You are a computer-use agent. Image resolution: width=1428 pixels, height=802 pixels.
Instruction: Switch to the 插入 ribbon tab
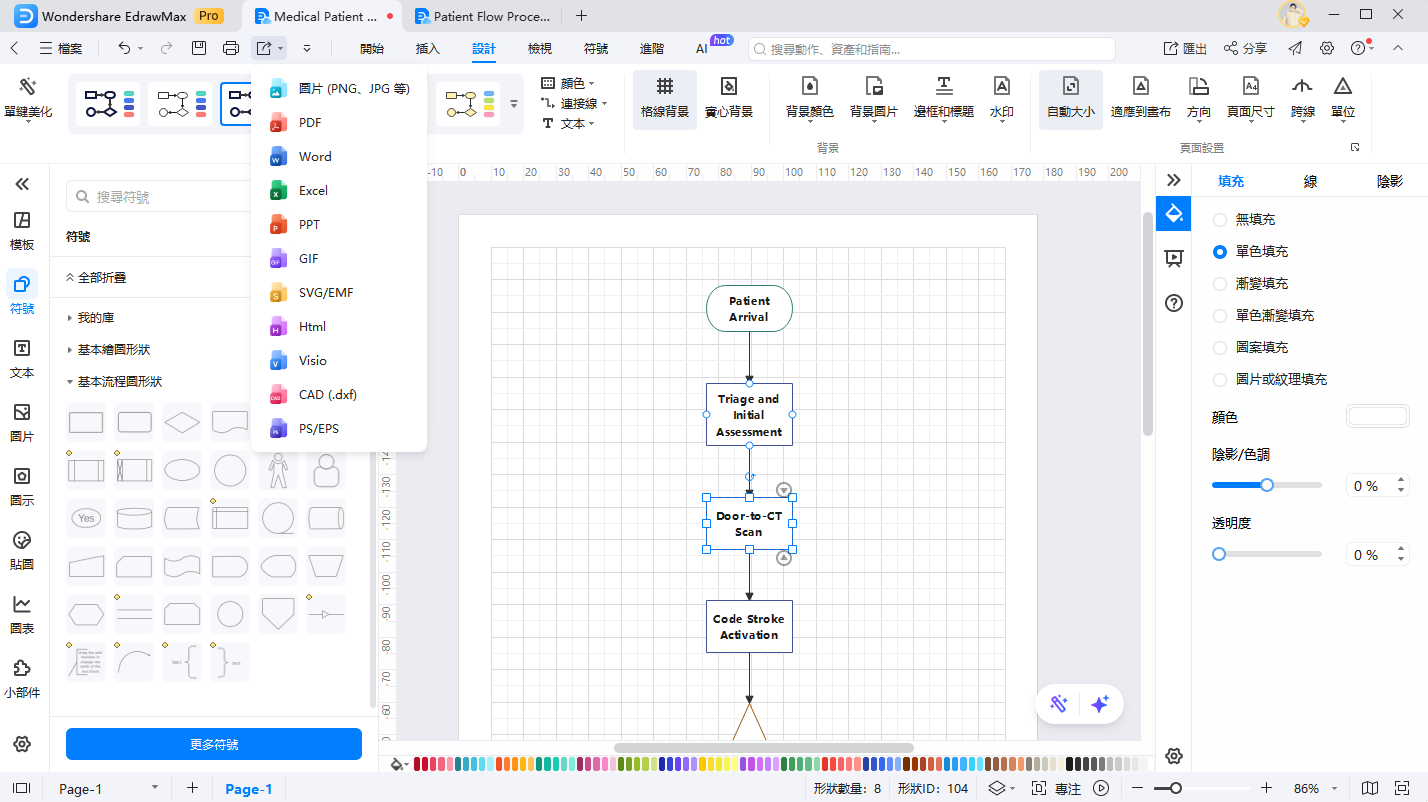[x=428, y=49]
